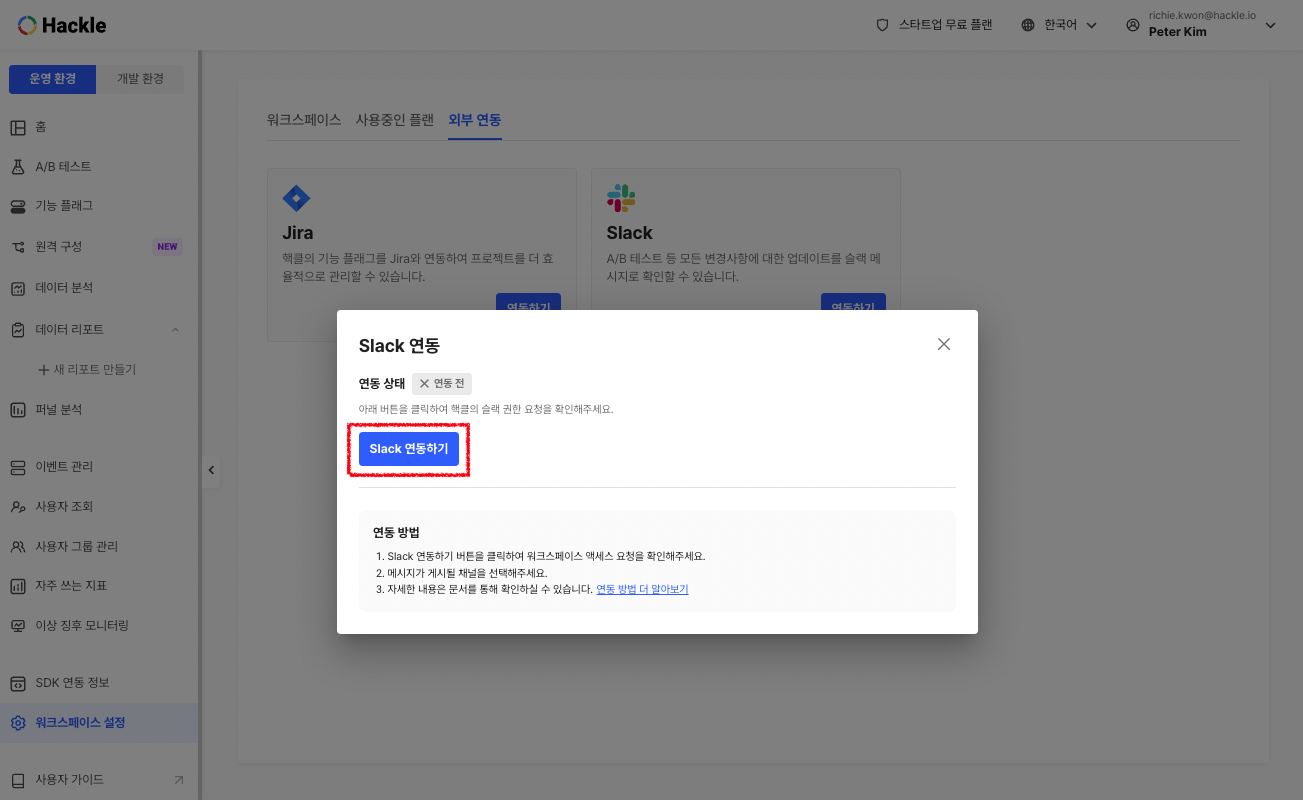
Task: Click the Slack logo icon
Action: pos(621,198)
